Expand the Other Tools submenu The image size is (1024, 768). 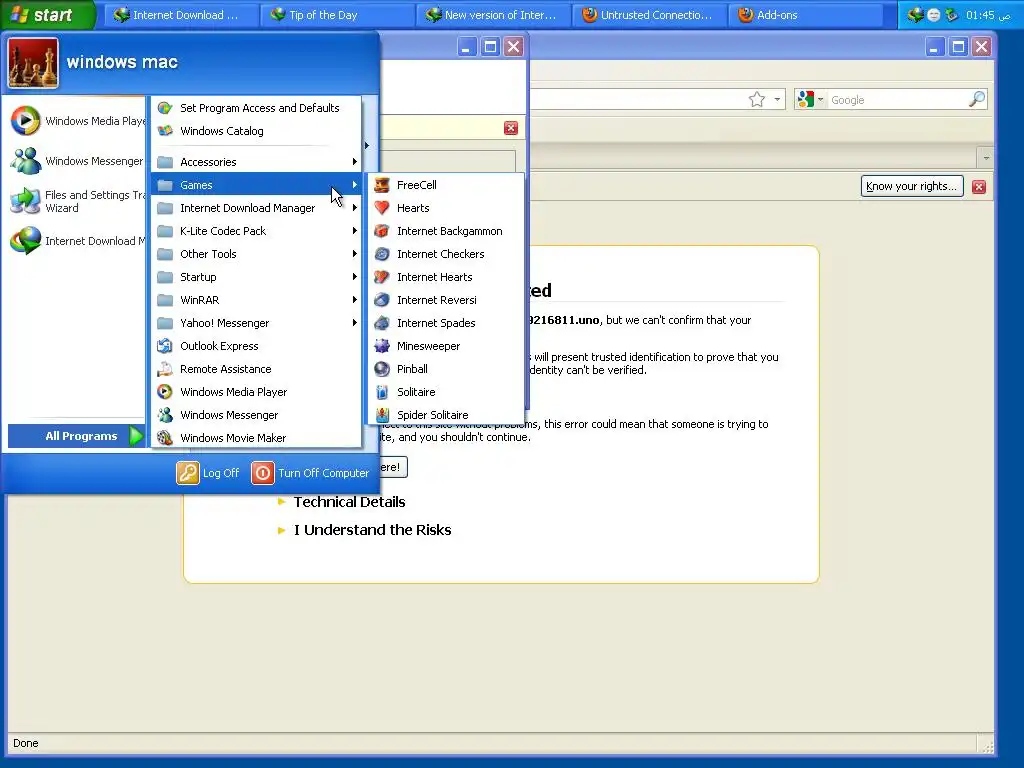pos(256,253)
